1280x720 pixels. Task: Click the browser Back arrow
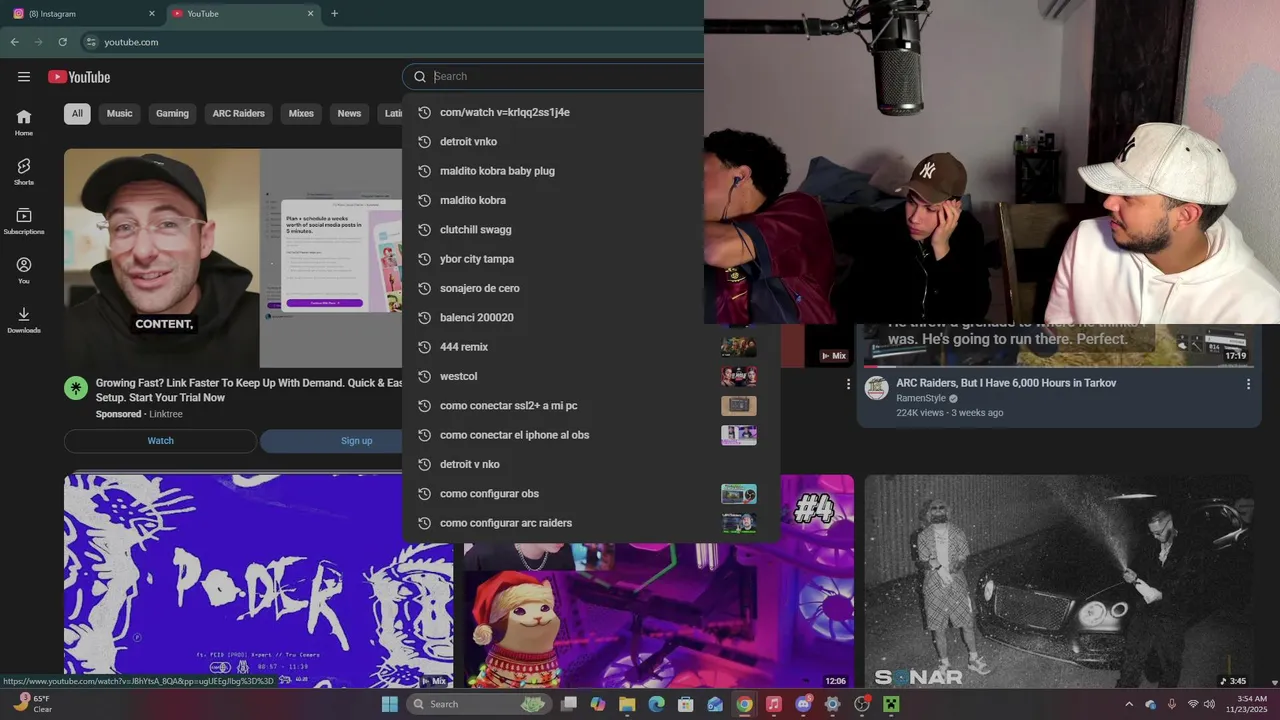[14, 42]
